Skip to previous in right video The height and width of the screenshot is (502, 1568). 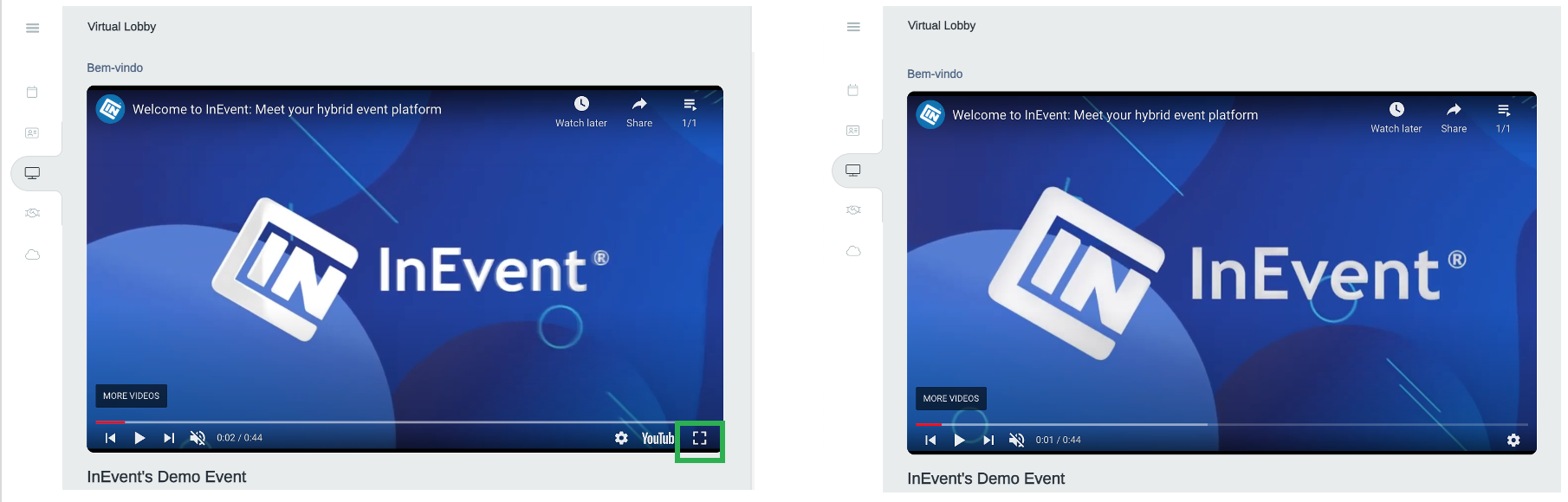click(930, 440)
